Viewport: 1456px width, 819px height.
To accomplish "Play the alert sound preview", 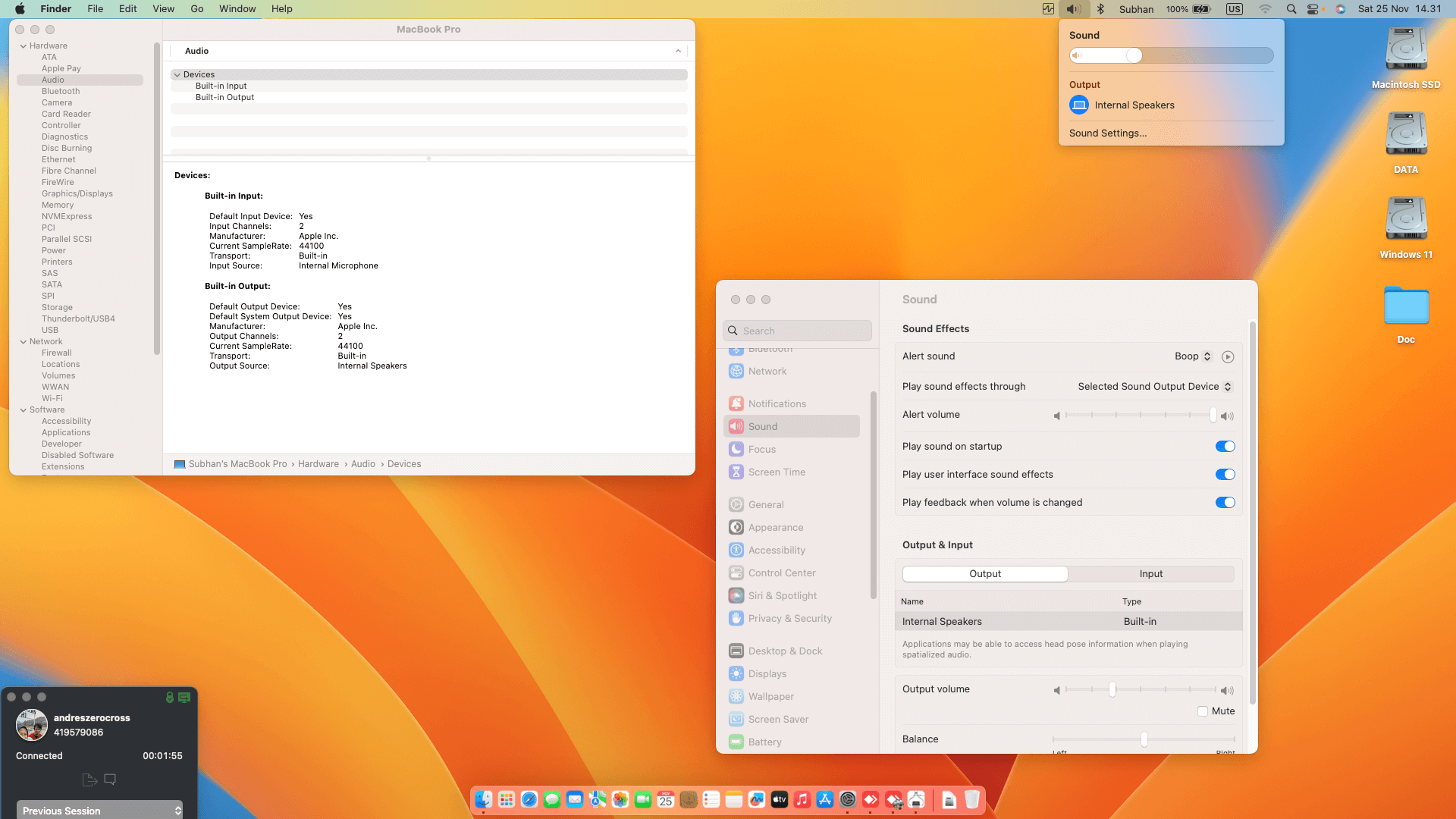I will coord(1228,356).
